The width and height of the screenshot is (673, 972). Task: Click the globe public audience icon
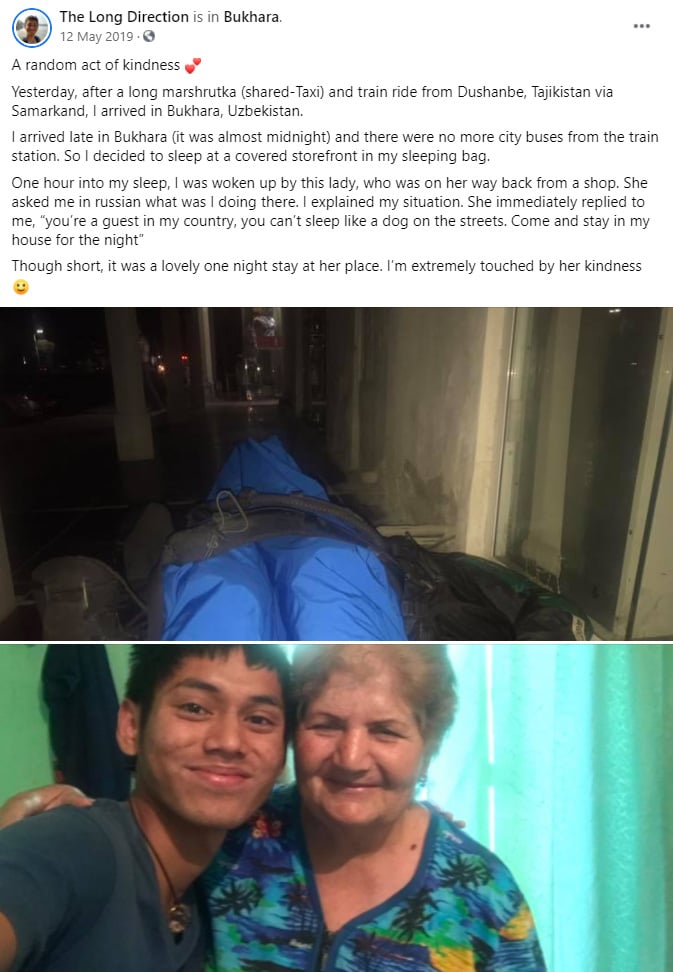click(x=149, y=37)
